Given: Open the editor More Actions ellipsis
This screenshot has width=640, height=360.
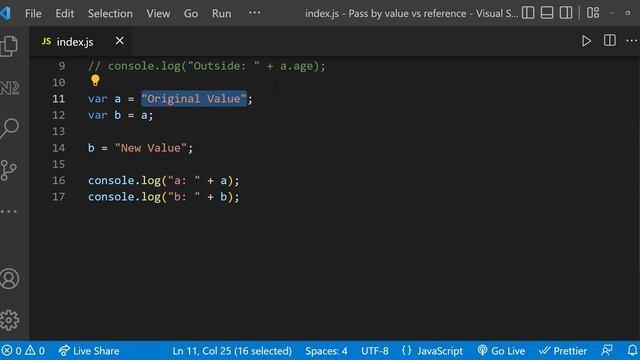Looking at the screenshot, I should (631, 40).
